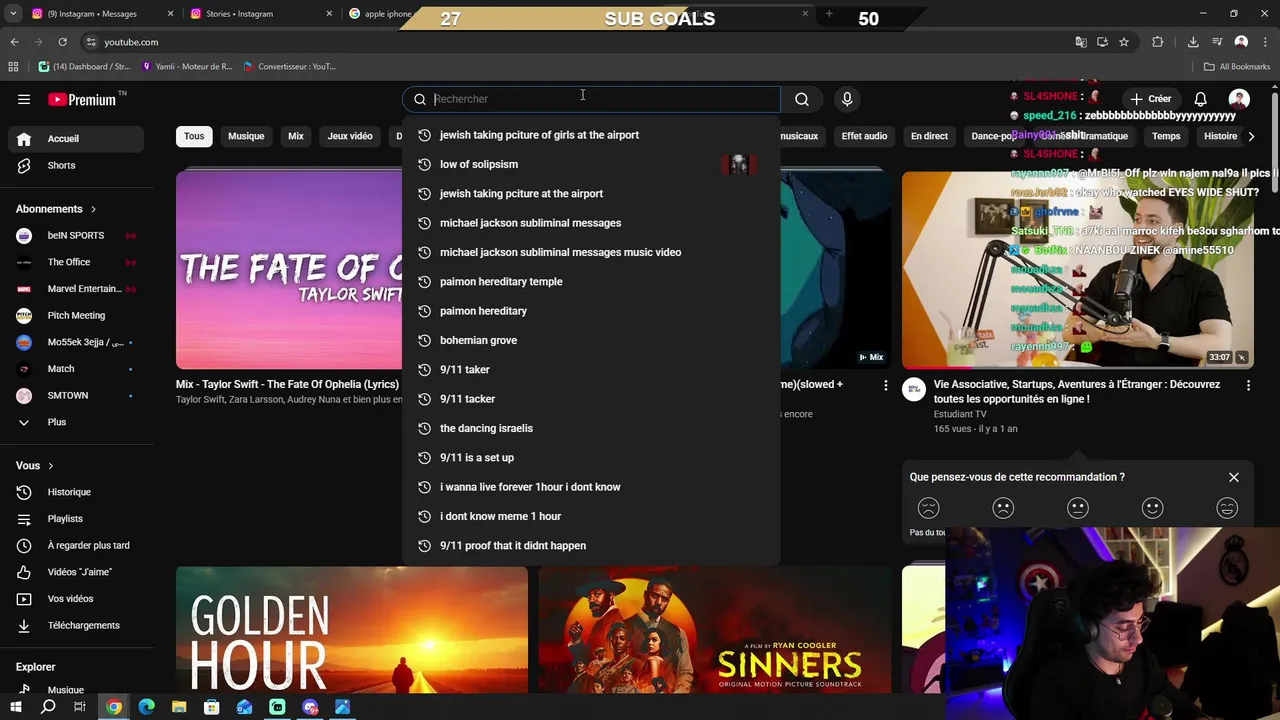Open the account avatar menu
Viewport: 1280px width, 720px height.
point(1239,99)
